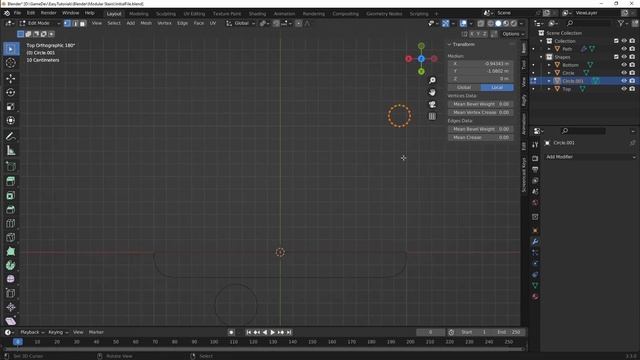The image size is (640, 360).
Task: Select the Cursor tool
Action: (11, 63)
